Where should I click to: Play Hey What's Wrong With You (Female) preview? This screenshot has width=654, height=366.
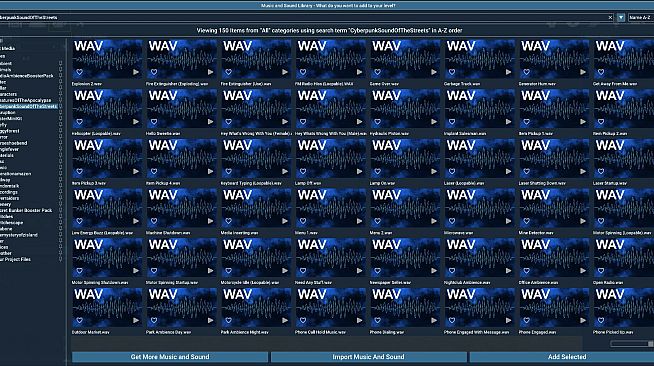click(285, 122)
